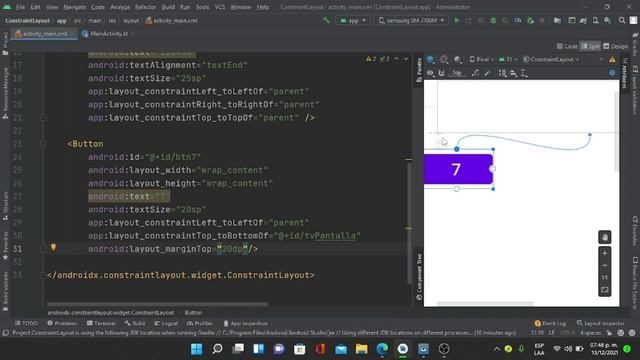Click the design warning triangle icon
The height and width of the screenshot is (360, 640).
[612, 60]
